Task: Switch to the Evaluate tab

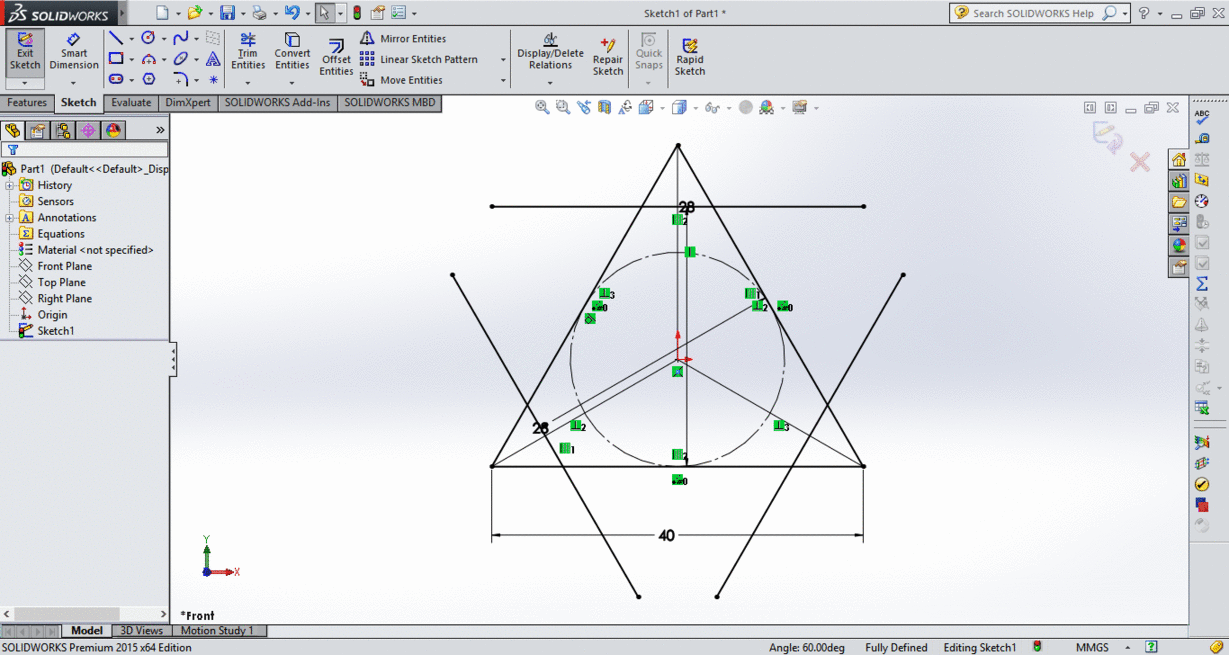Action: 131,103
